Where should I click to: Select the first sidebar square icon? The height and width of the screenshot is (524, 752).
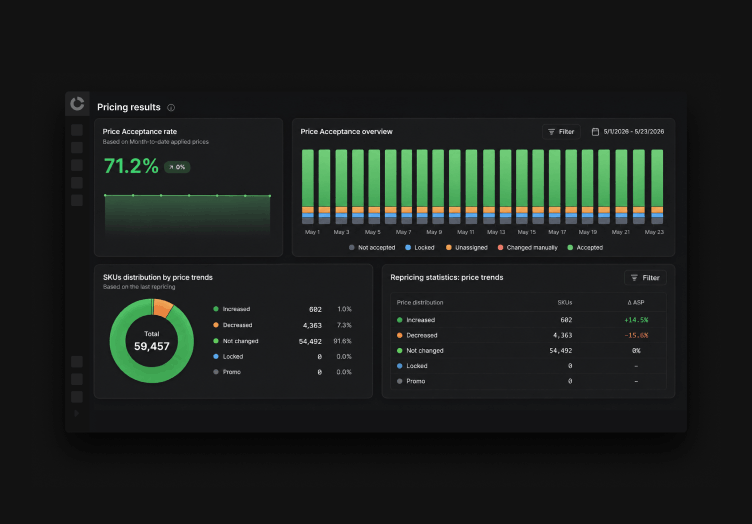[77, 130]
